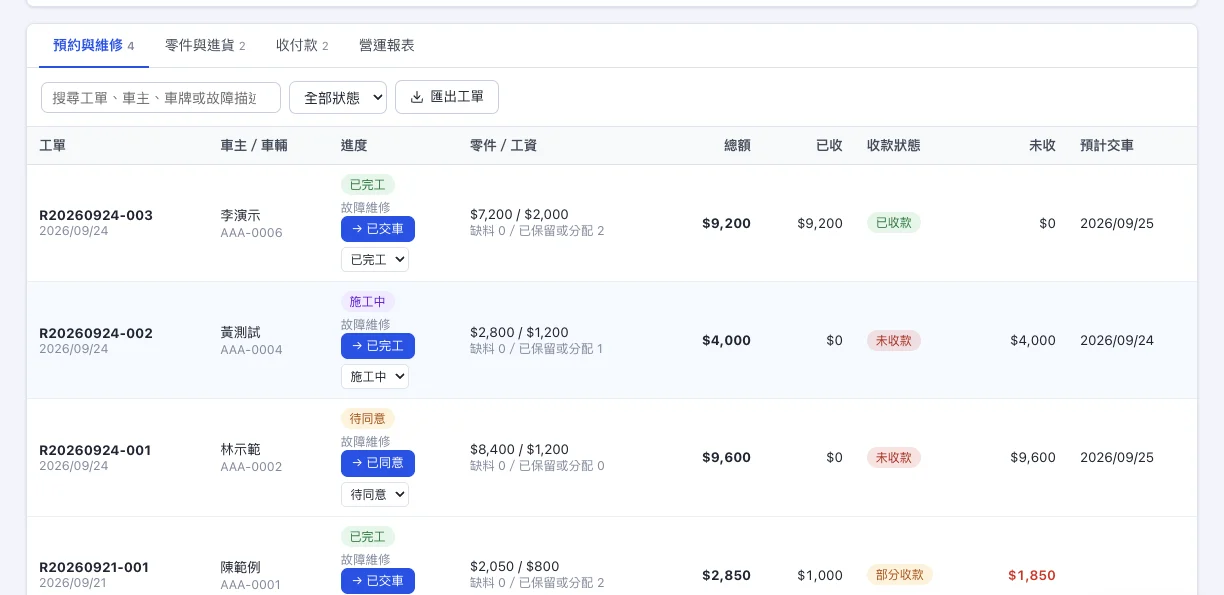
Task: Click the 匯出工單 export button
Action: click(447, 97)
